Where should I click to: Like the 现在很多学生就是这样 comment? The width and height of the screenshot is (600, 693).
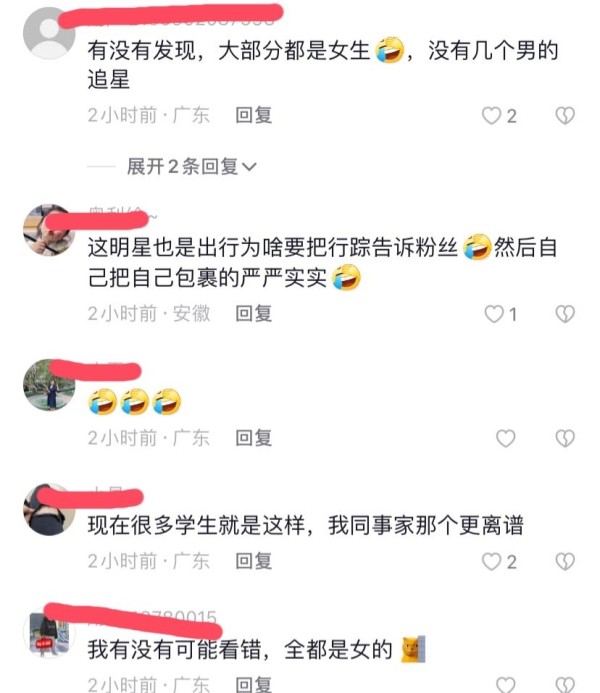(491, 562)
